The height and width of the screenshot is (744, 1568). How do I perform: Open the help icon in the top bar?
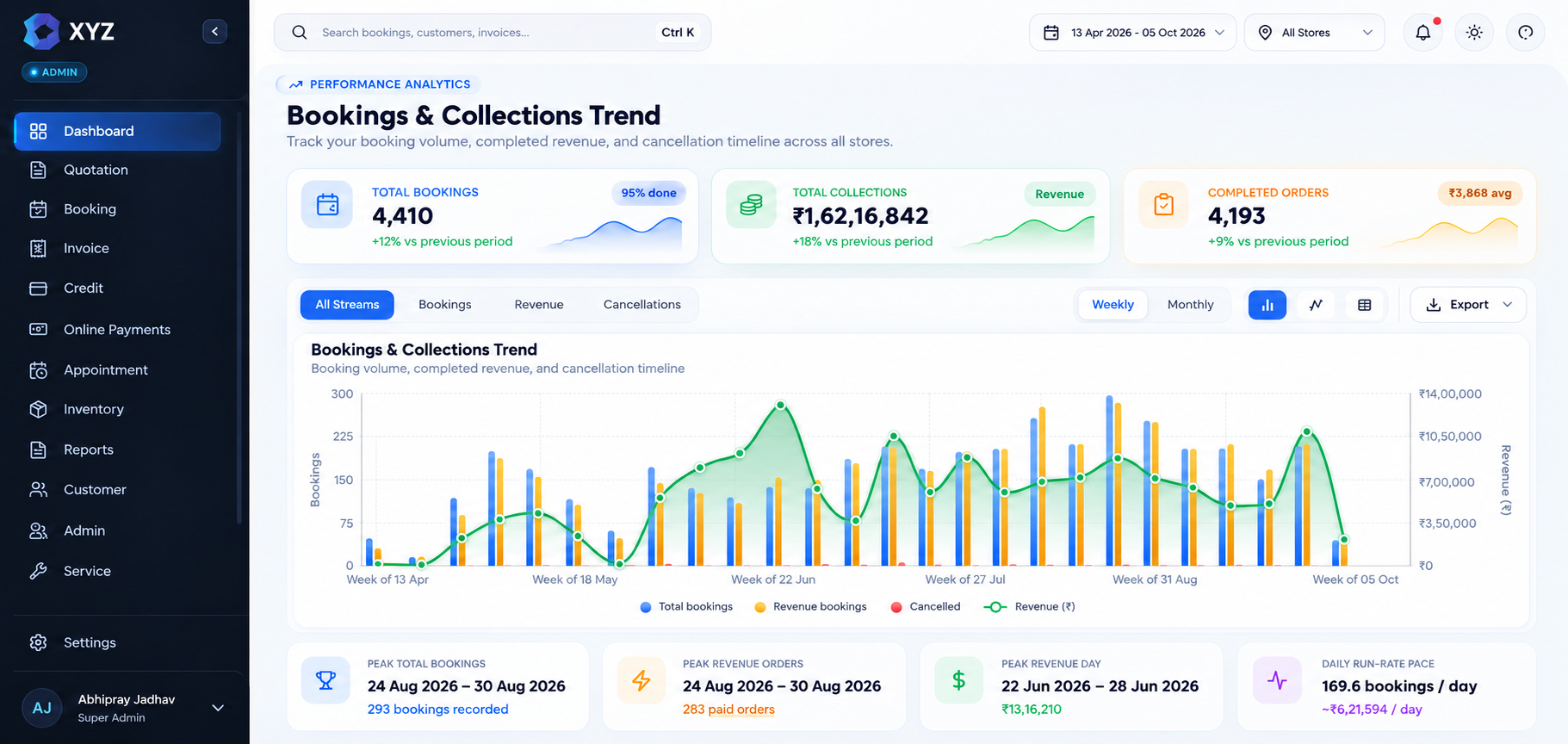[x=1525, y=33]
